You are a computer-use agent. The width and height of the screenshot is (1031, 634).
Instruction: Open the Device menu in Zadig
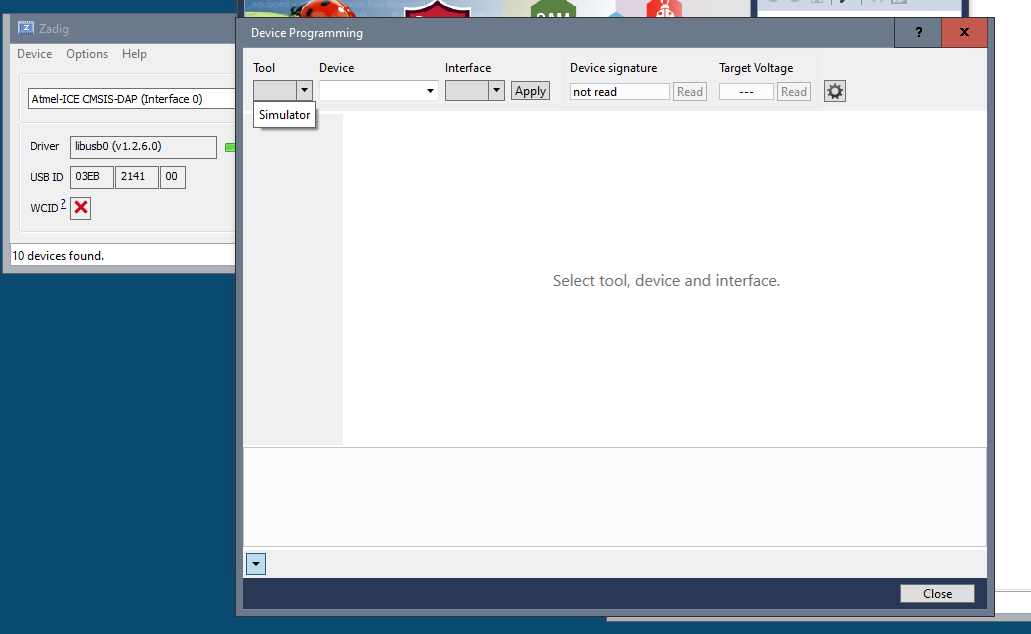tap(34, 54)
